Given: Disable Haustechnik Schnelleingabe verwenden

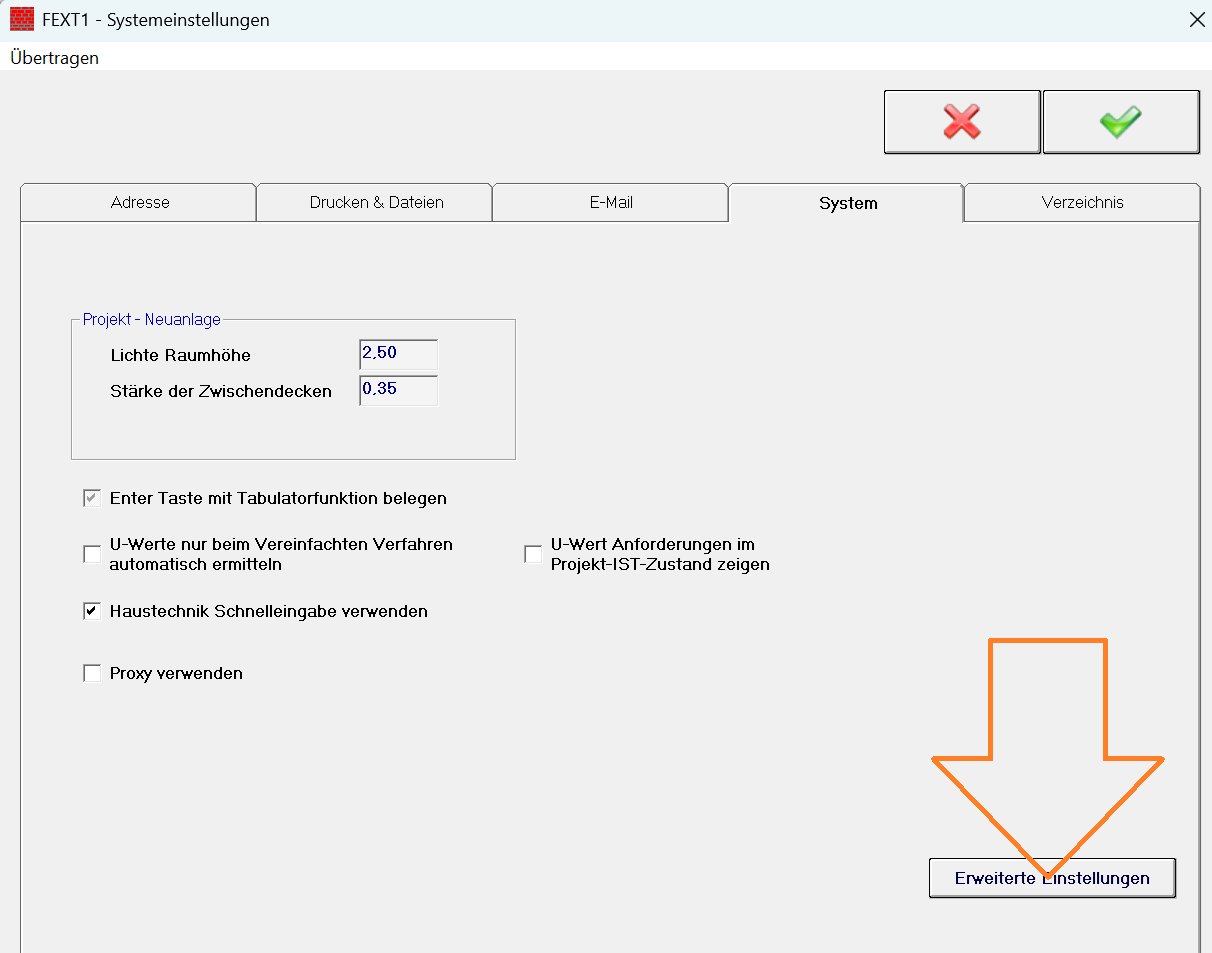Looking at the screenshot, I should point(92,611).
